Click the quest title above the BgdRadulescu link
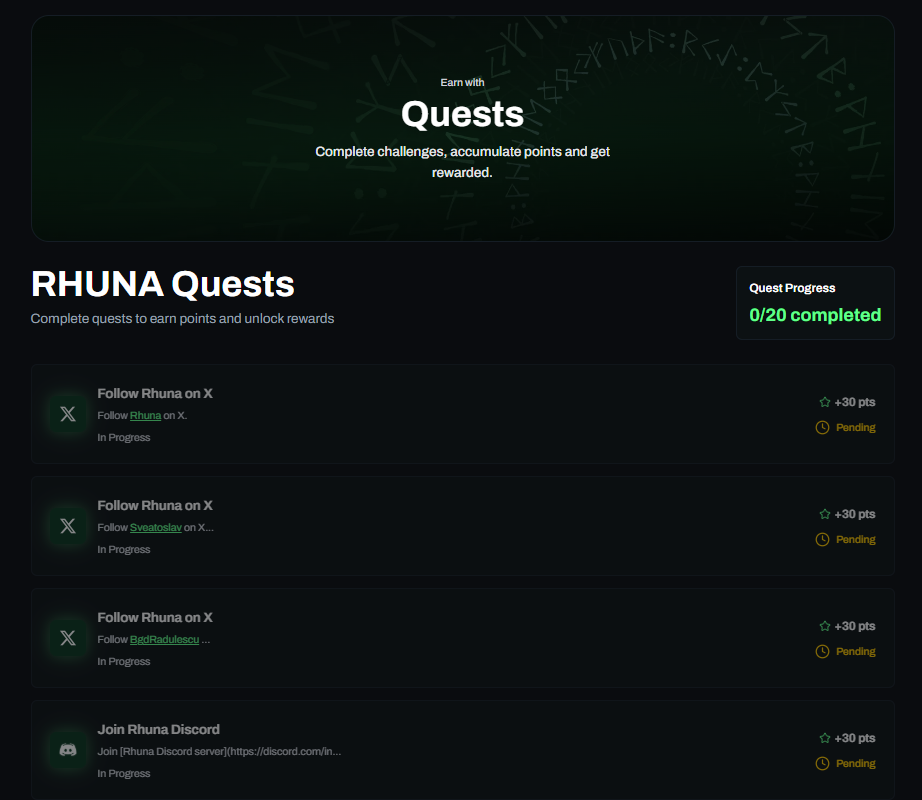This screenshot has height=800, width=922. (155, 618)
